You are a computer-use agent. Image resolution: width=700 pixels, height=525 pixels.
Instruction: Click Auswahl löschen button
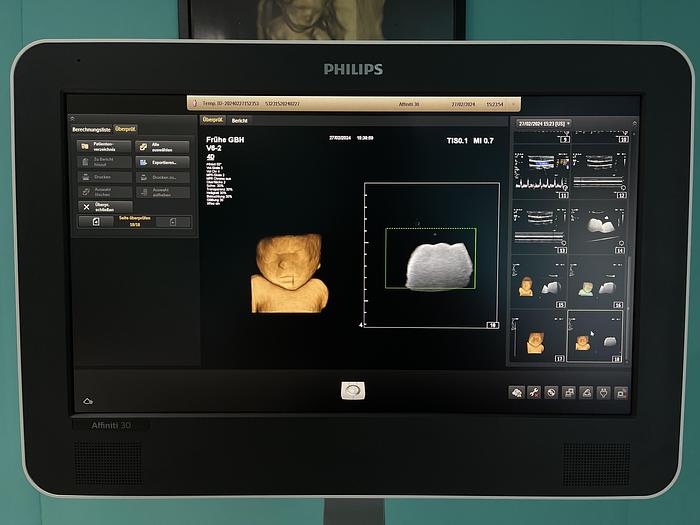coord(104,192)
